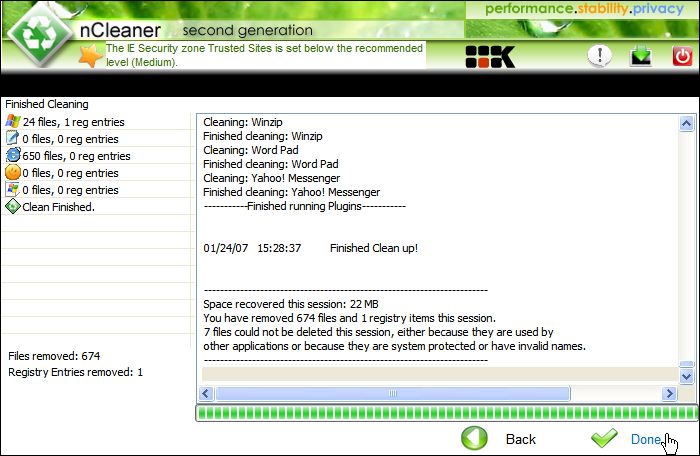Click the black and orange K logo
700x456 pixels.
490,57
